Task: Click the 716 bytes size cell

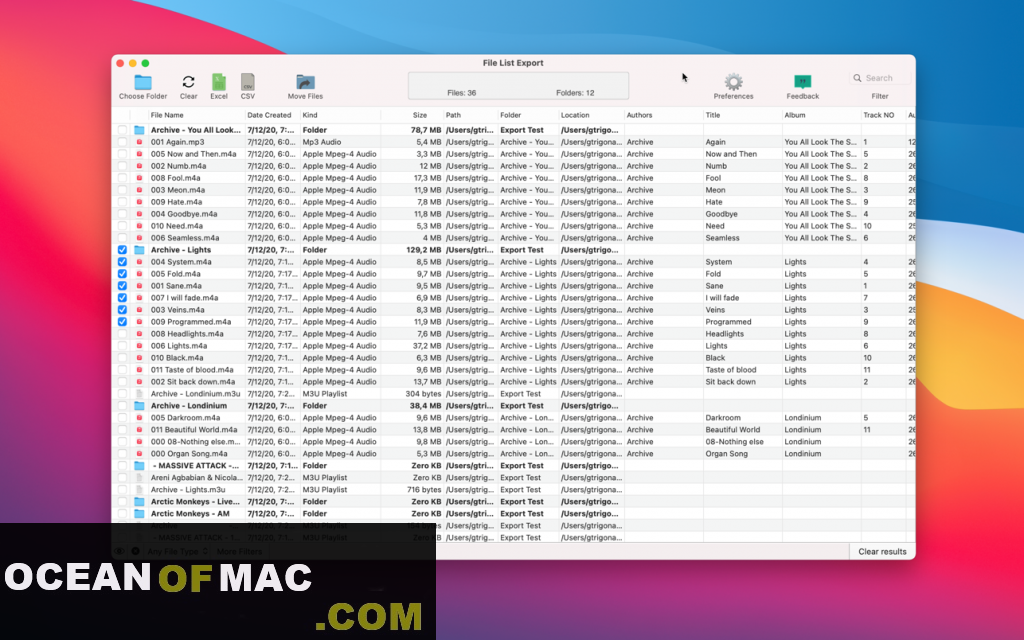Action: click(424, 490)
